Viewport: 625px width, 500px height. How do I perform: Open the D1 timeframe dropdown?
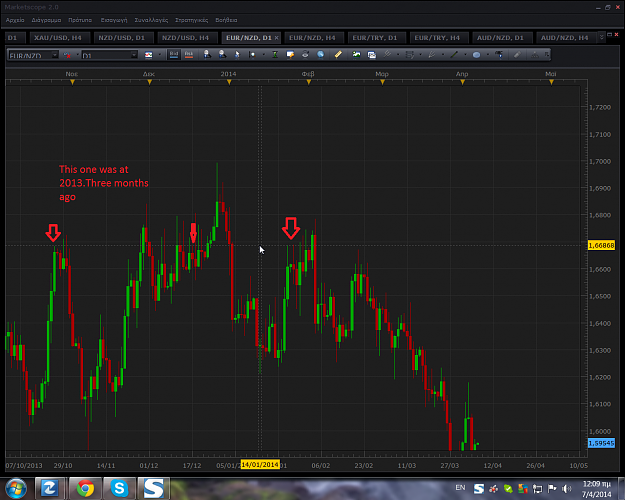coord(134,55)
